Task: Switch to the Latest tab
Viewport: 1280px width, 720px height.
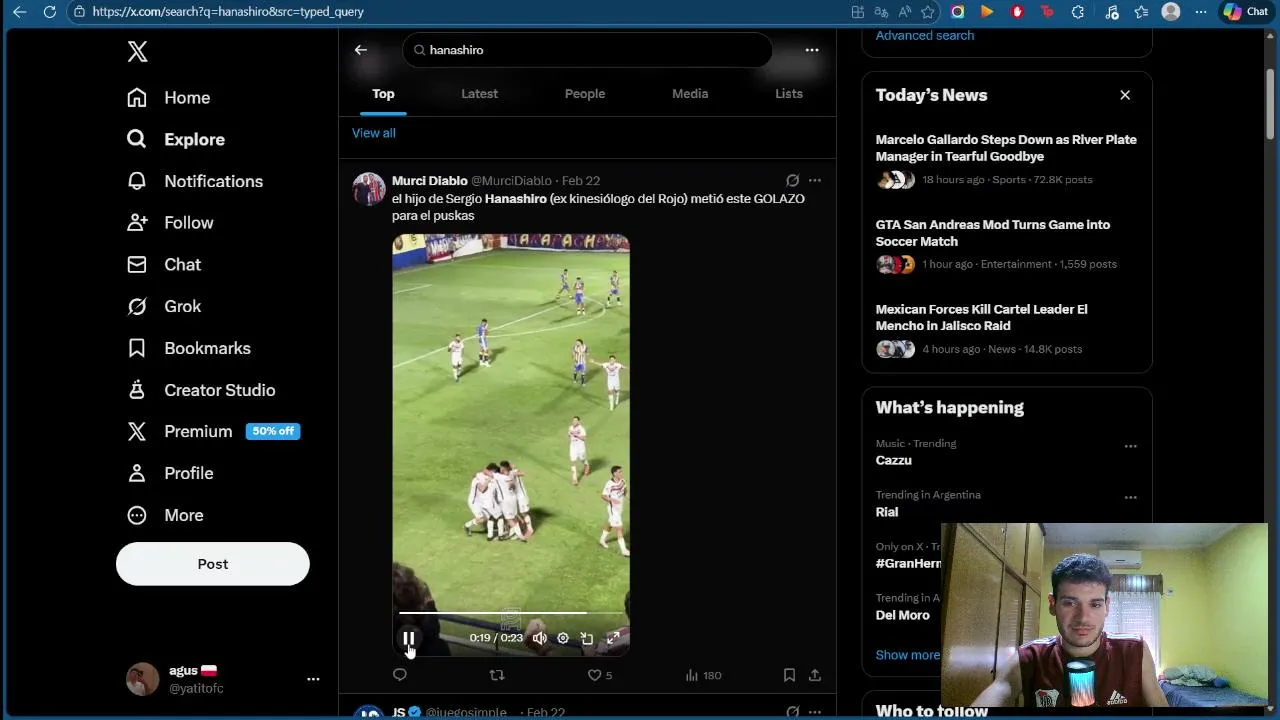Action: [479, 94]
